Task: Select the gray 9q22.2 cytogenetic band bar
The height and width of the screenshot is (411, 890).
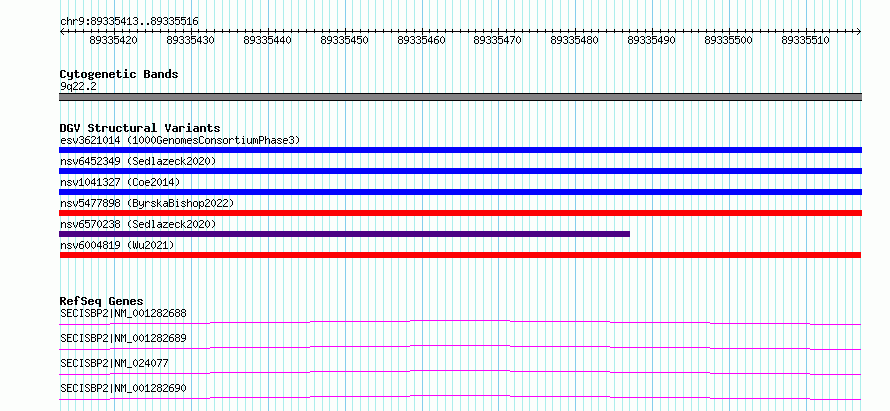Action: point(460,97)
